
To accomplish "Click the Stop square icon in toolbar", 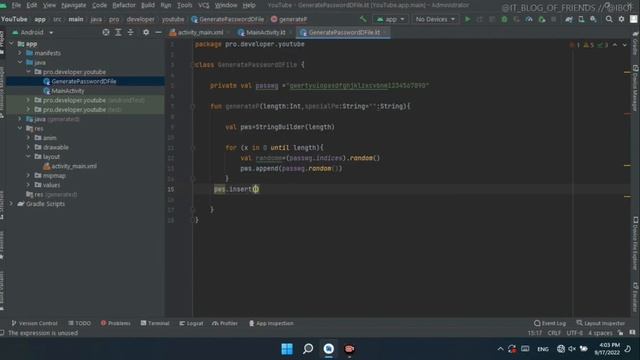I will click(553, 19).
